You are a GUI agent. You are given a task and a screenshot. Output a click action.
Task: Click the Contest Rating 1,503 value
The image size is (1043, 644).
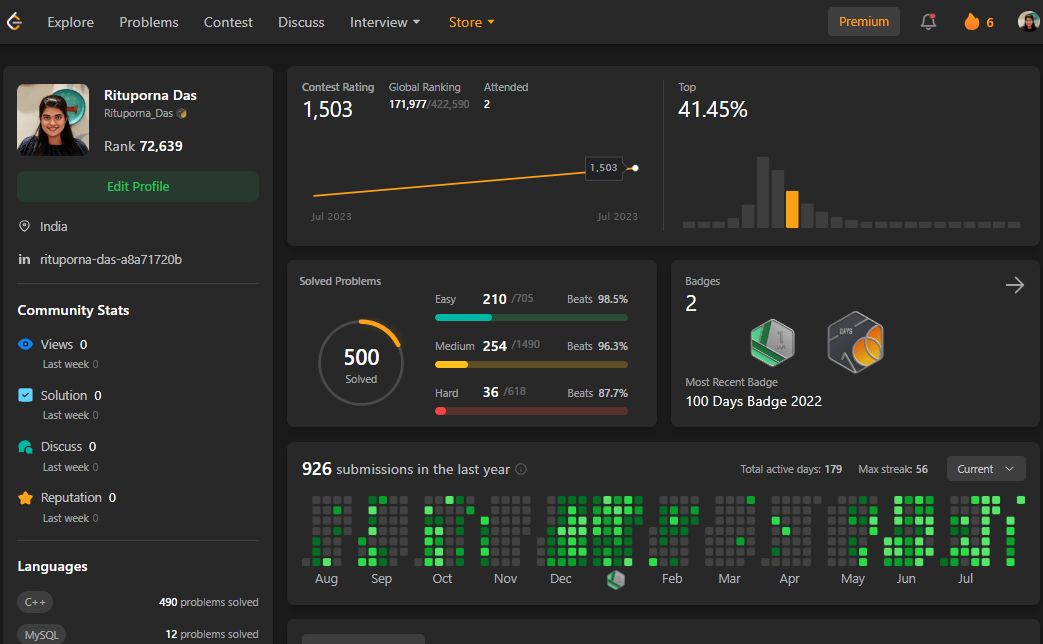[327, 109]
